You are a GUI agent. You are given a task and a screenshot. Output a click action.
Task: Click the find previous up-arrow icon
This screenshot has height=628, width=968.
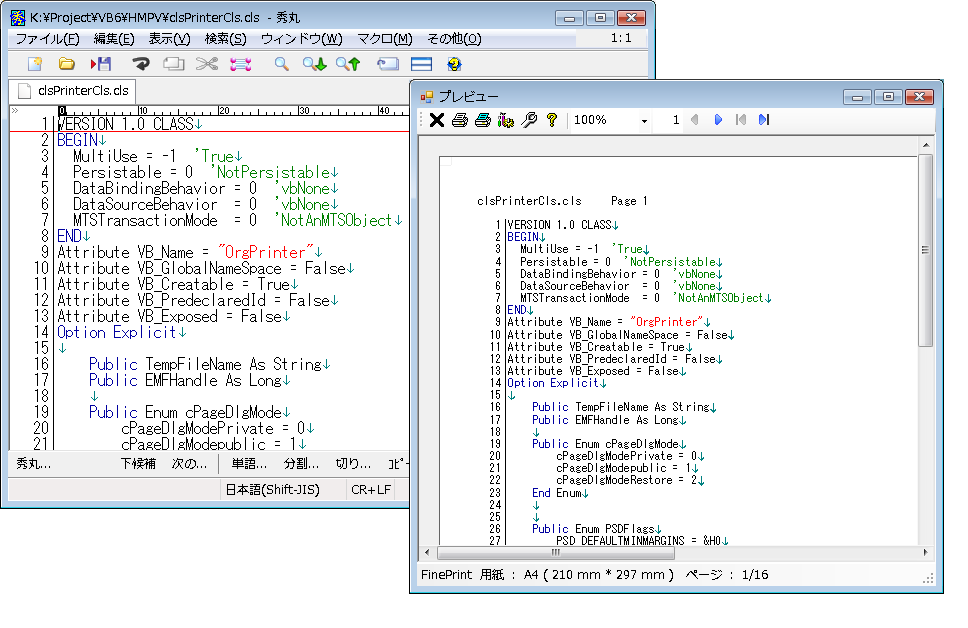coord(348,64)
